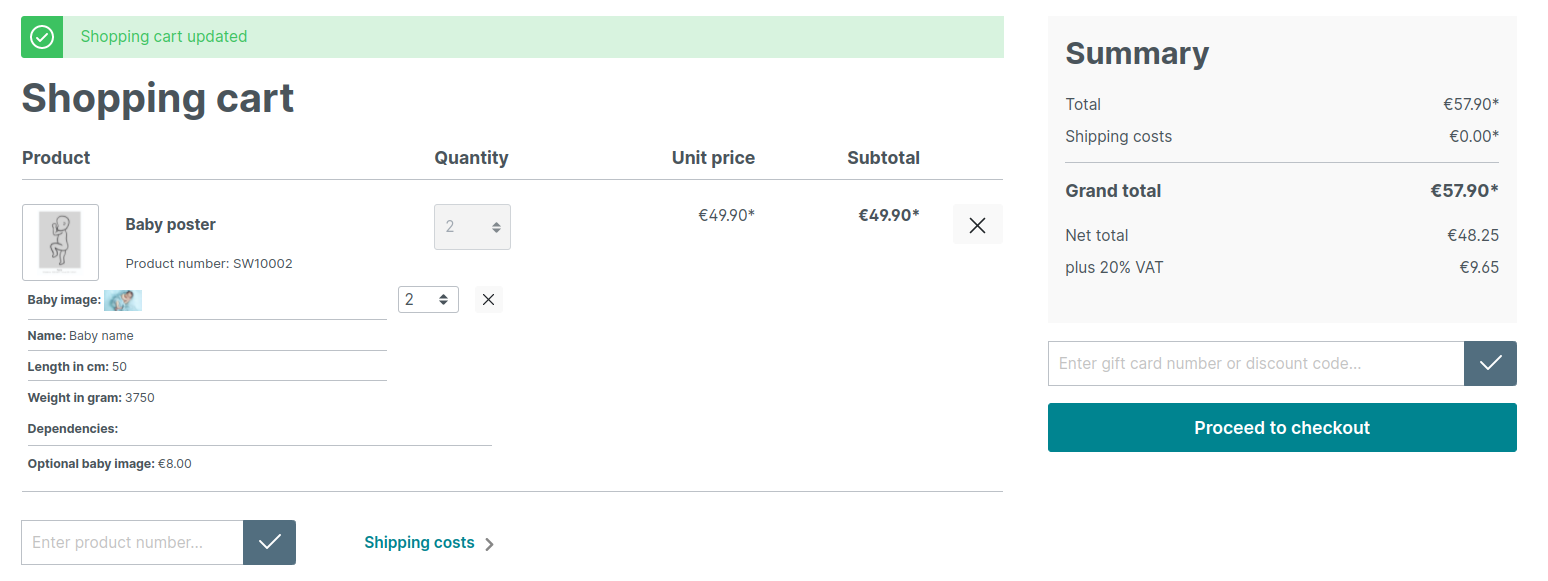Click the chevron beside Shipping costs
This screenshot has width=1548, height=581.
(x=489, y=544)
